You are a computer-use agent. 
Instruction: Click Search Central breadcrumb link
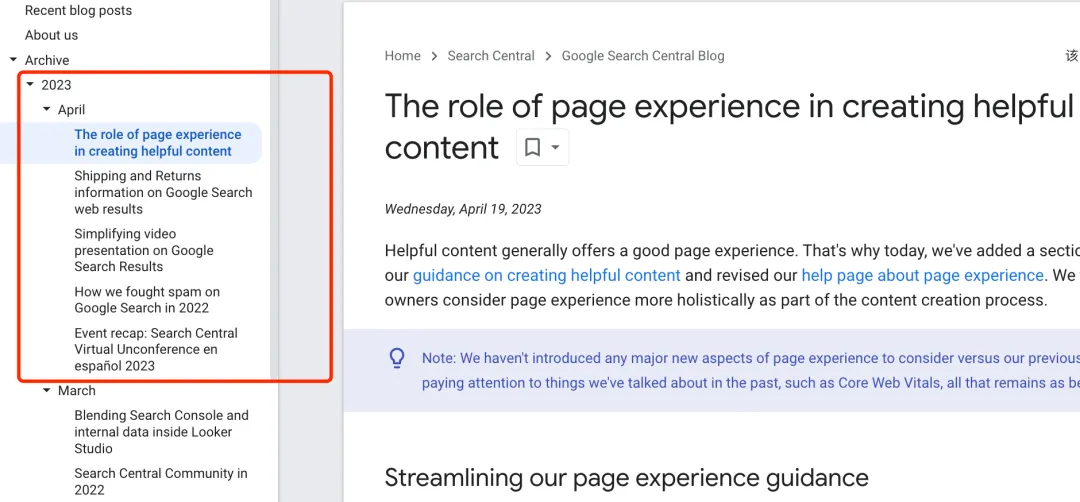click(x=491, y=56)
